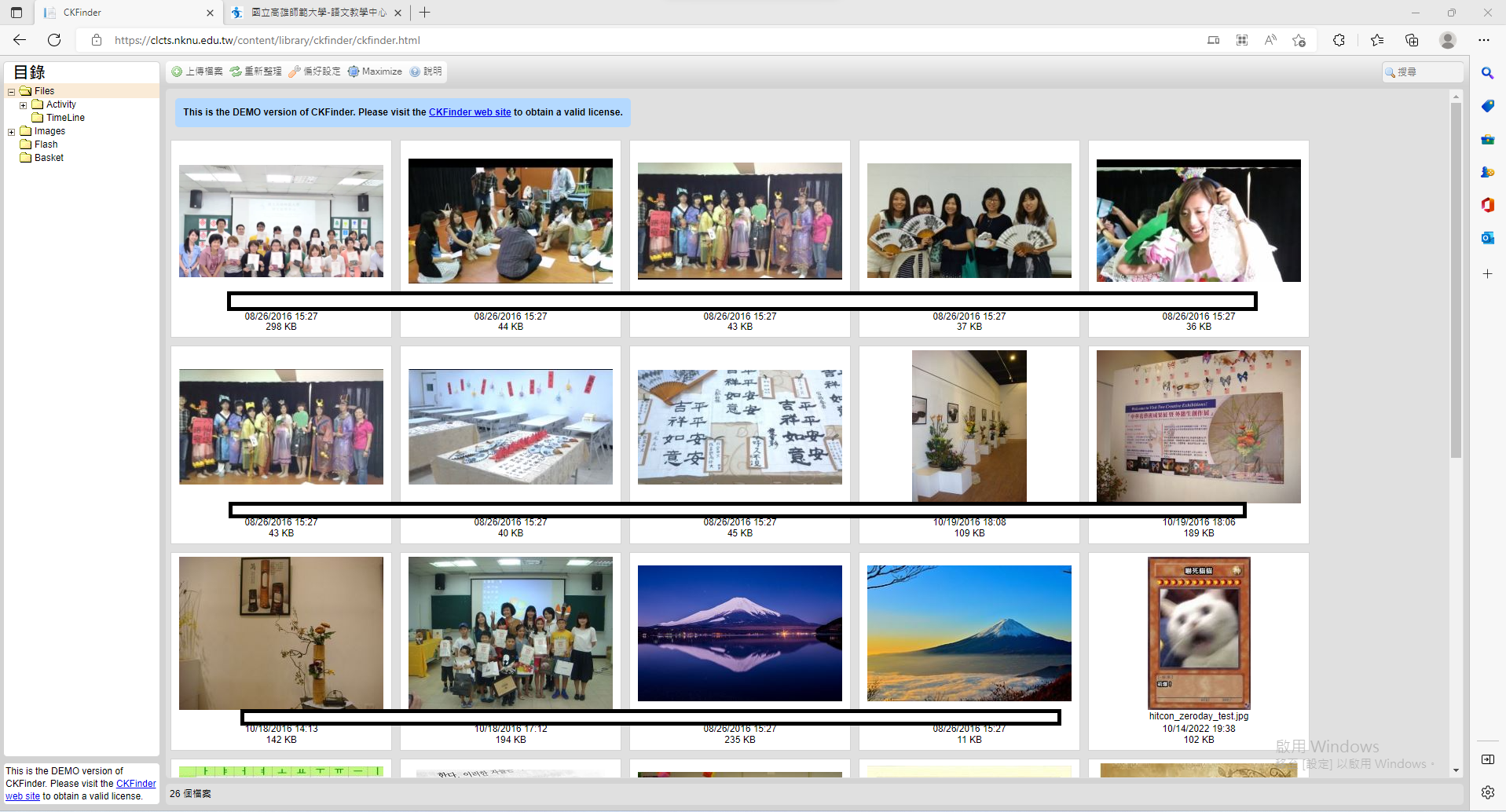Viewport: 1506px width, 812px height.
Task: Select the 45 KB calligraphy thumbnail
Action: [x=740, y=426]
